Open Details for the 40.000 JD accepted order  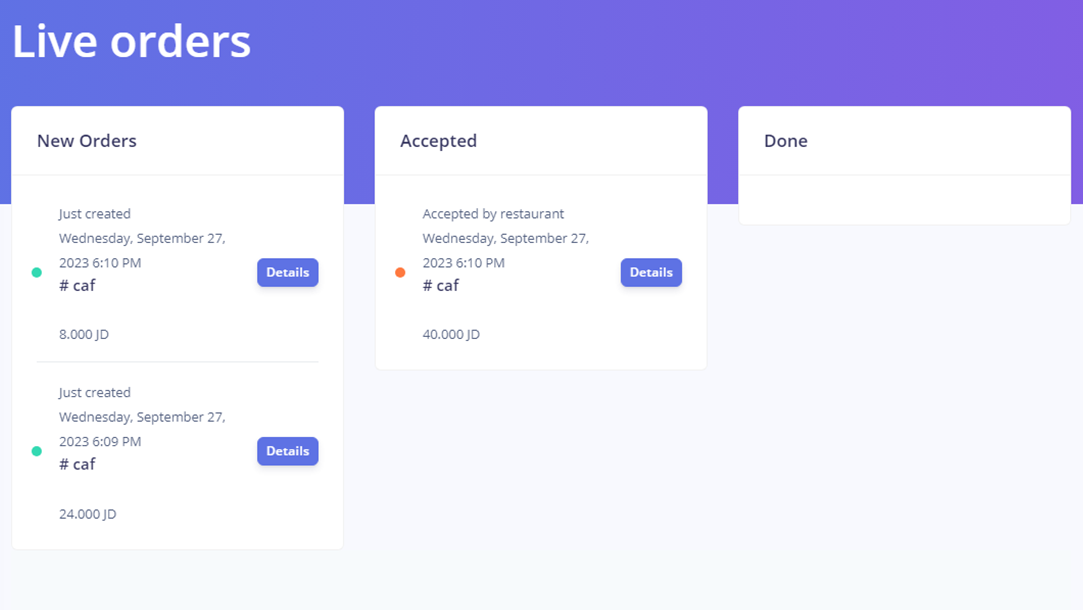pos(651,272)
